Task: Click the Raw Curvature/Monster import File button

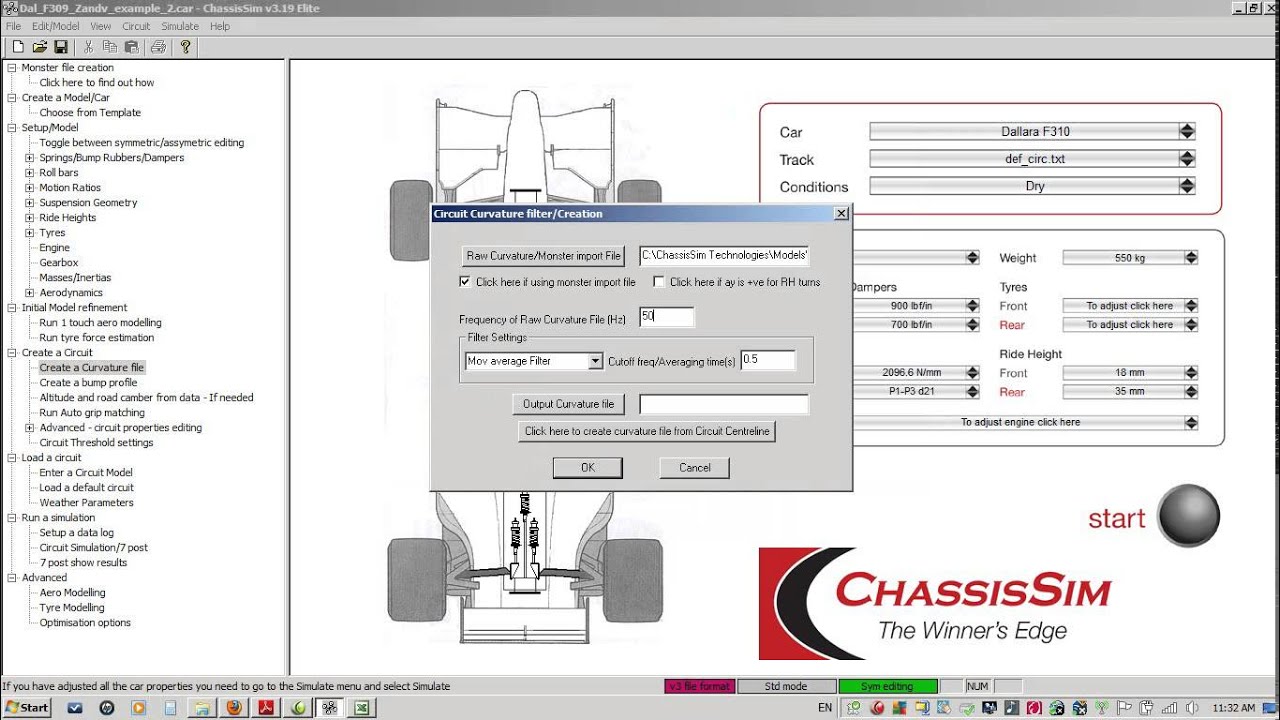Action: 543,256
